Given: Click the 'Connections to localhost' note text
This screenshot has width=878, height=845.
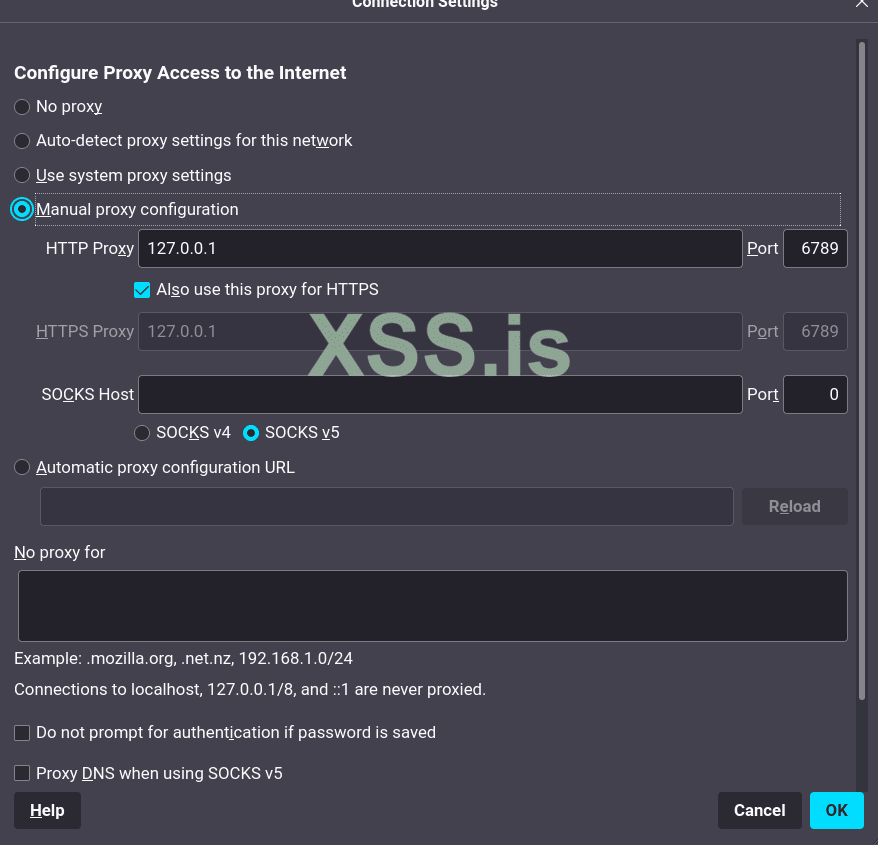Looking at the screenshot, I should (250, 689).
